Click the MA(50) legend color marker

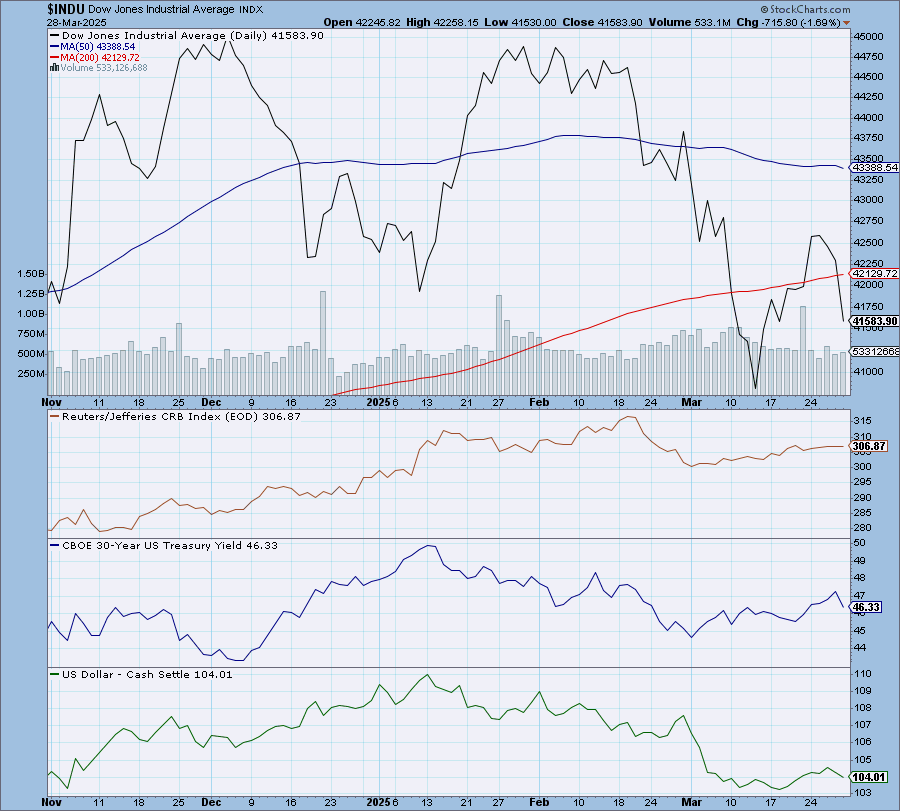click(x=55, y=46)
